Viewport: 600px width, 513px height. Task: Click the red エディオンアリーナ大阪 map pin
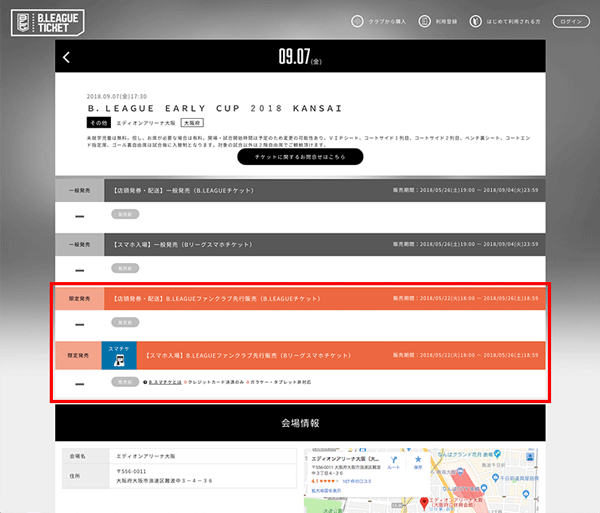424,503
